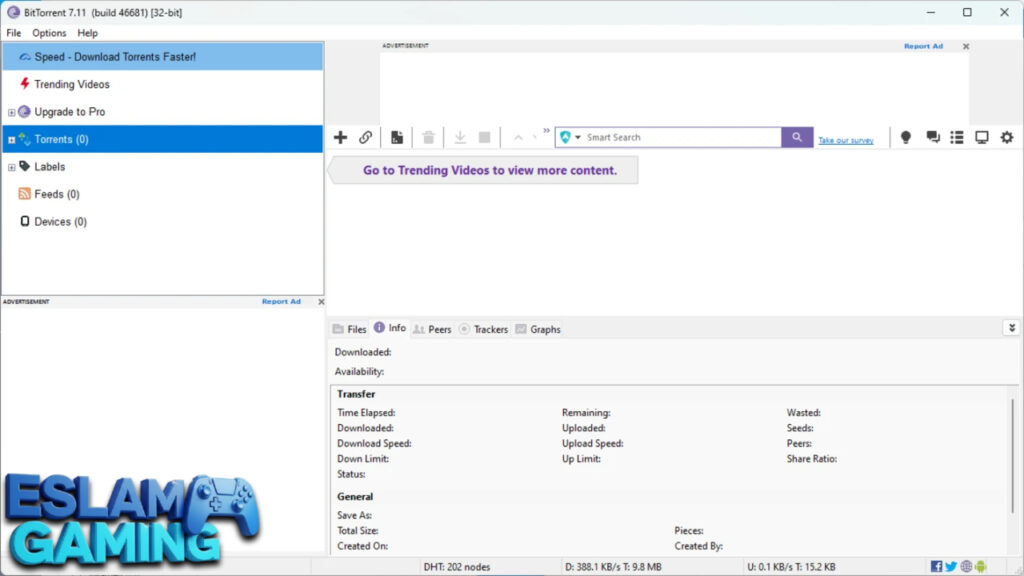This screenshot has height=576, width=1024.
Task: Remove torrent using the trash icon
Action: tap(428, 137)
